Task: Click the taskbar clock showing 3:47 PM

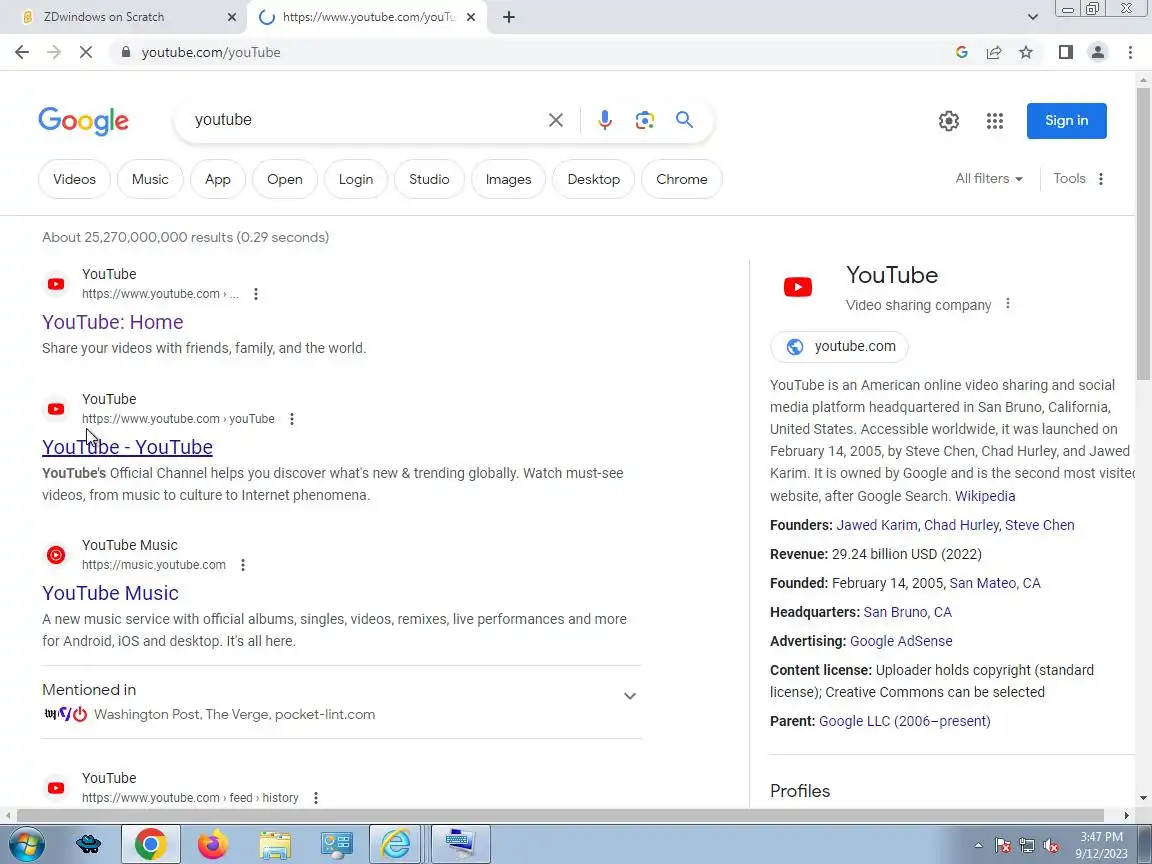Action: [1101, 845]
